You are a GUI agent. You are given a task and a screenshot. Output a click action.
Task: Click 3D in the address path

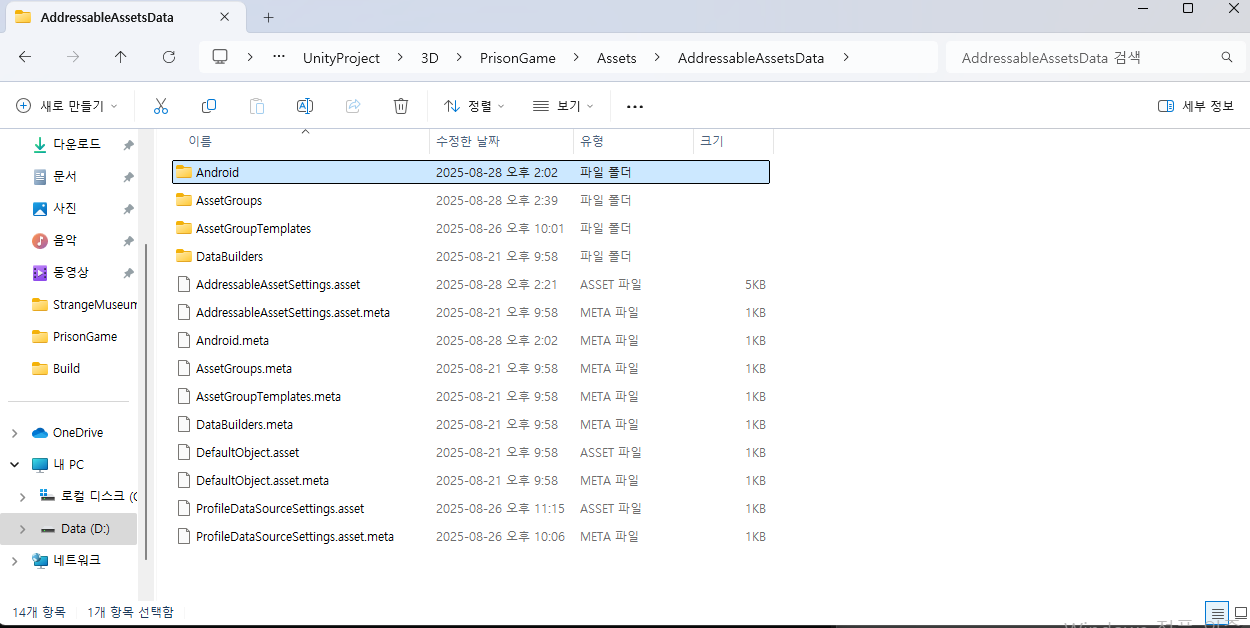pyautogui.click(x=430, y=58)
